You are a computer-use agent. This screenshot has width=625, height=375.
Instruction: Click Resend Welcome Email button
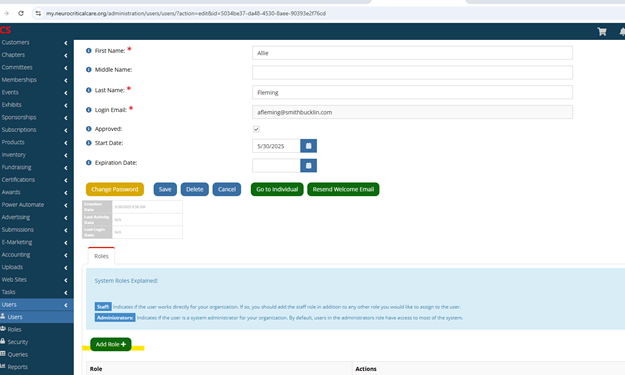pos(343,189)
